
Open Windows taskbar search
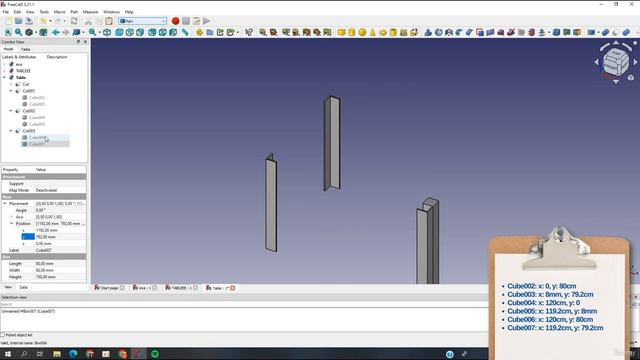24,354
